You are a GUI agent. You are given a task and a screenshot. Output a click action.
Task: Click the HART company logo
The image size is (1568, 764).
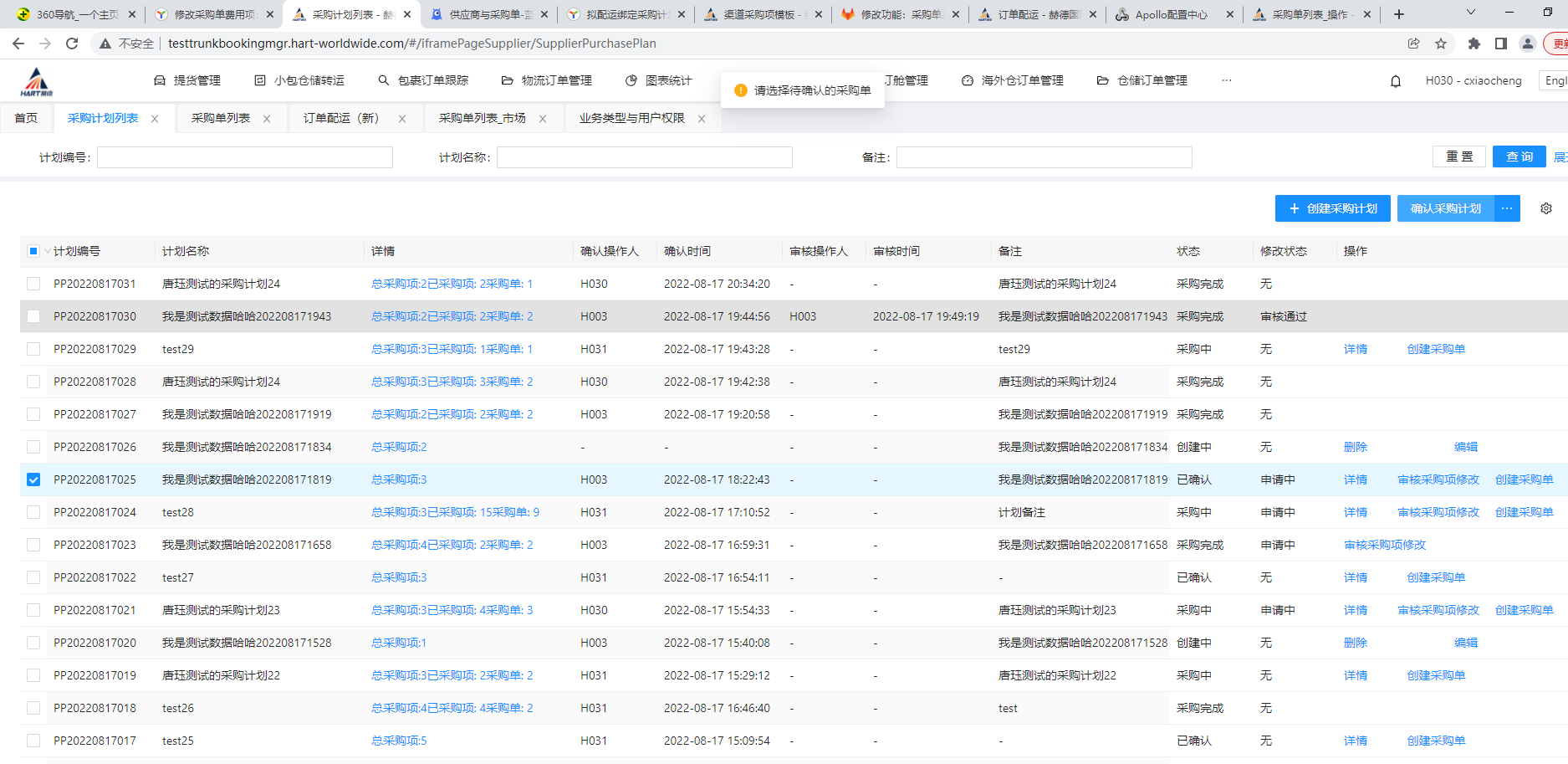[x=37, y=82]
